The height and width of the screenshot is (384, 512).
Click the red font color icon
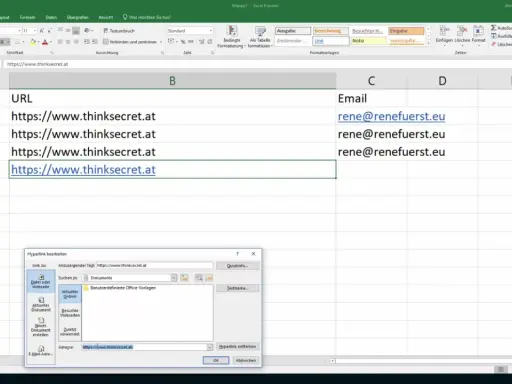coord(45,42)
